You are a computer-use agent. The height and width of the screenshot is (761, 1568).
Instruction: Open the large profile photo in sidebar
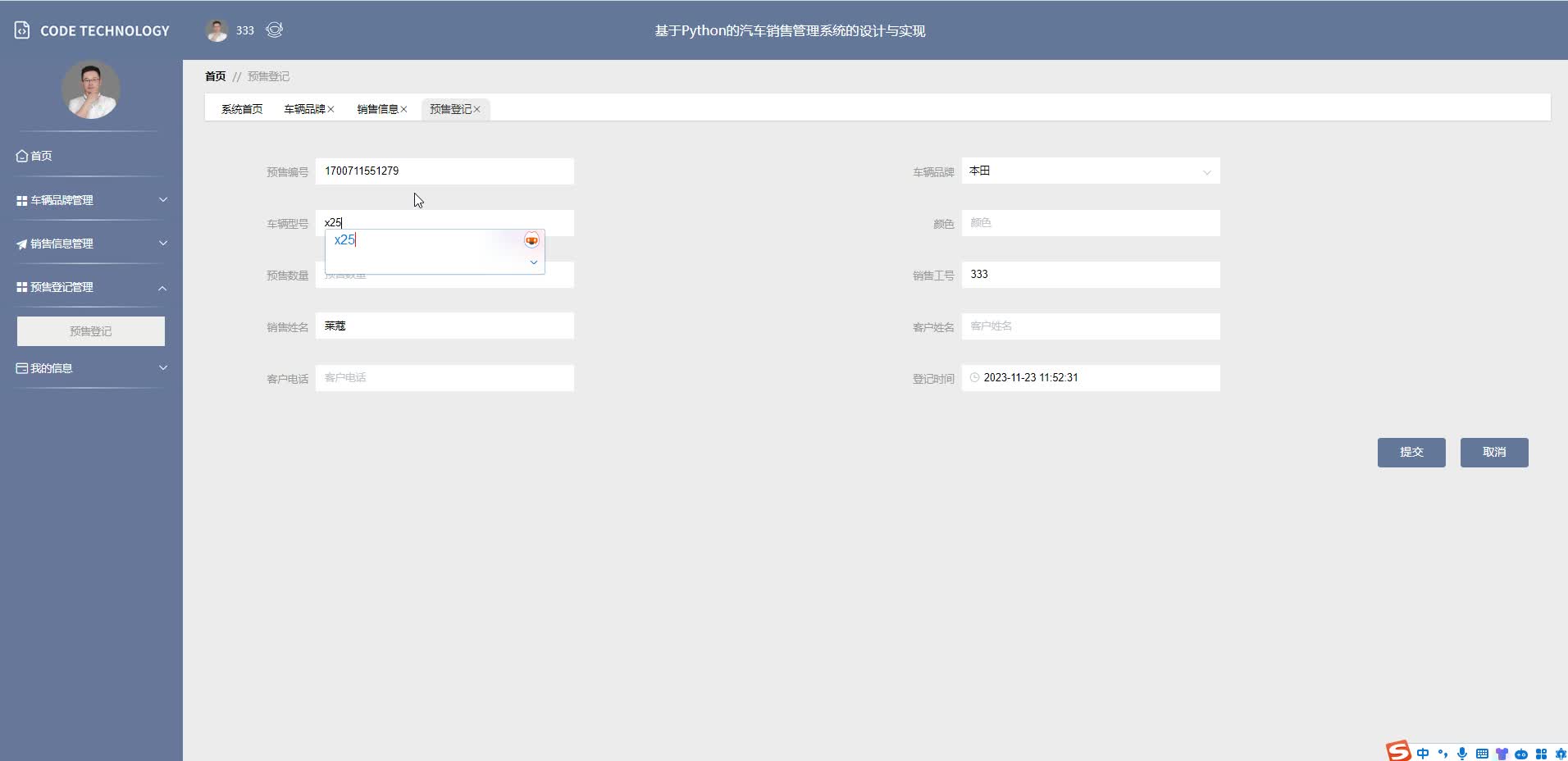(x=91, y=89)
